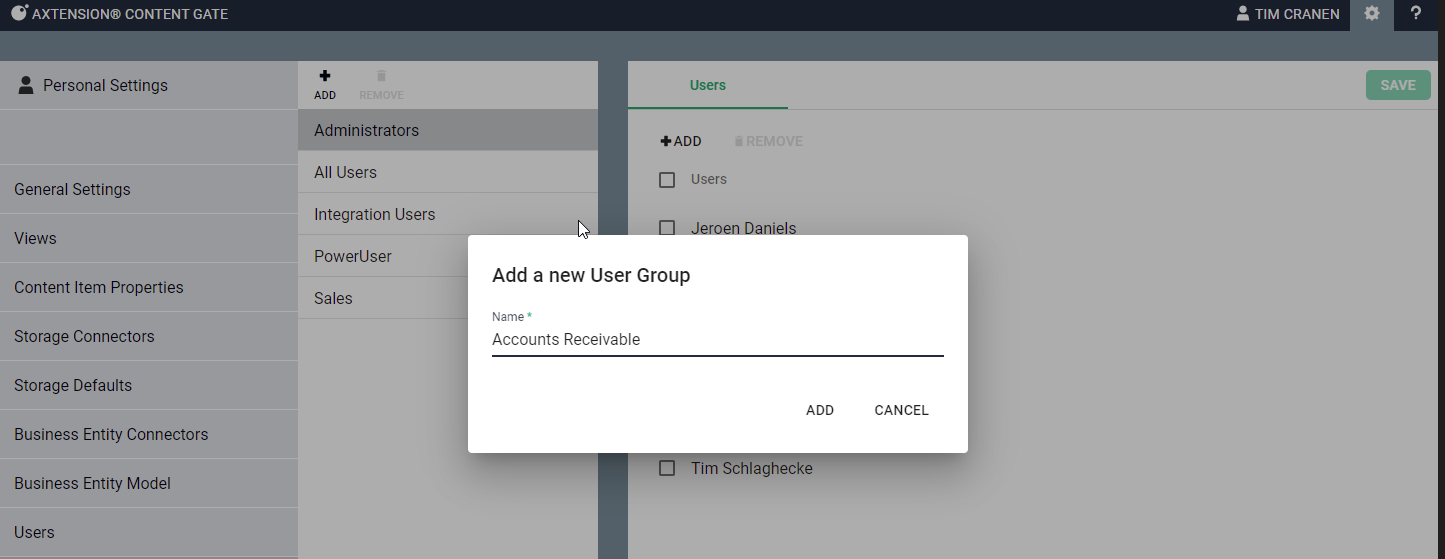Check the Tim Schlaghecke checkbox
The height and width of the screenshot is (559, 1445).
click(667, 468)
